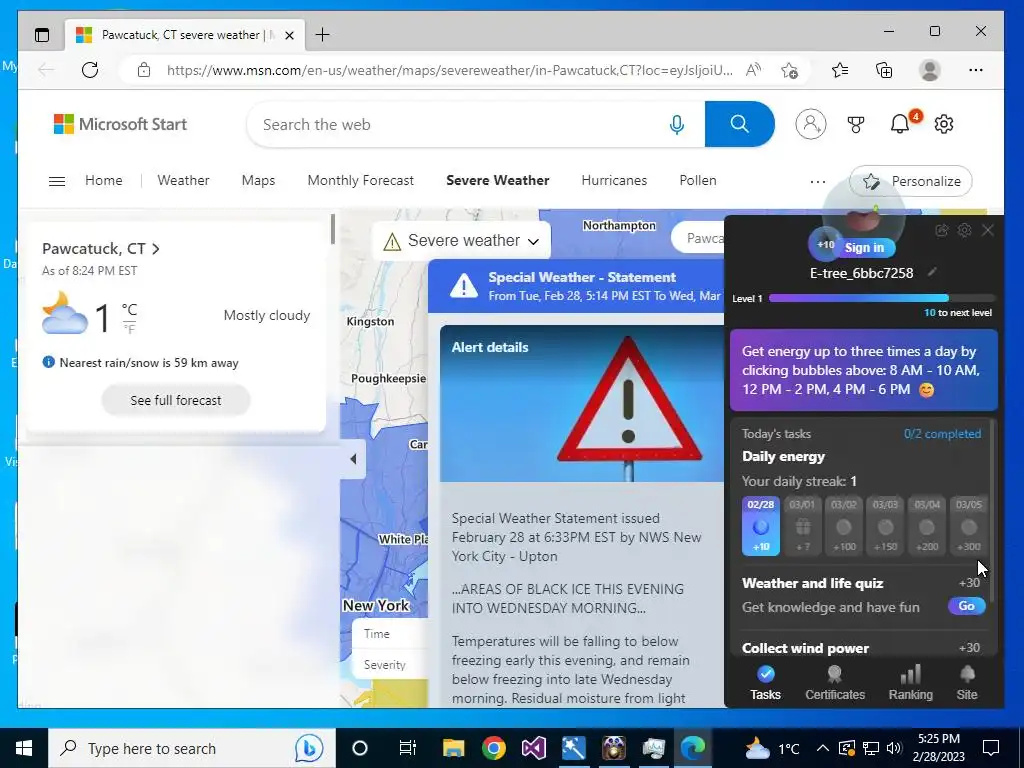This screenshot has height=768, width=1024.
Task: View site information lock icon
Action: pyautogui.click(x=144, y=70)
